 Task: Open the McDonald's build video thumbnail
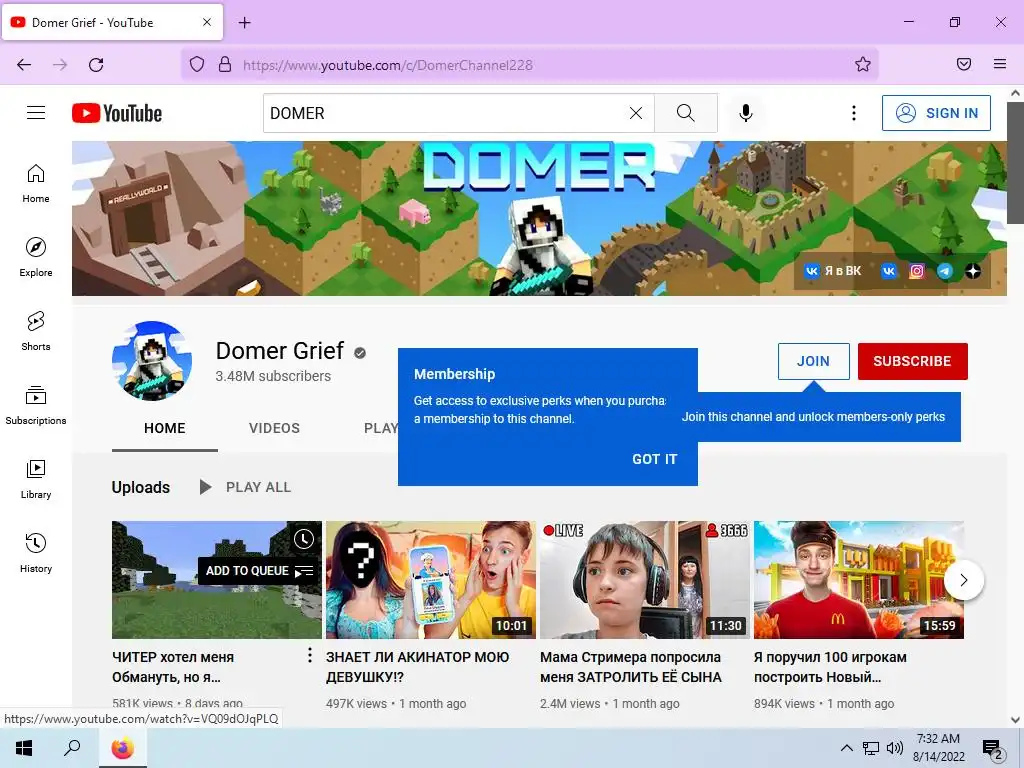coord(859,579)
